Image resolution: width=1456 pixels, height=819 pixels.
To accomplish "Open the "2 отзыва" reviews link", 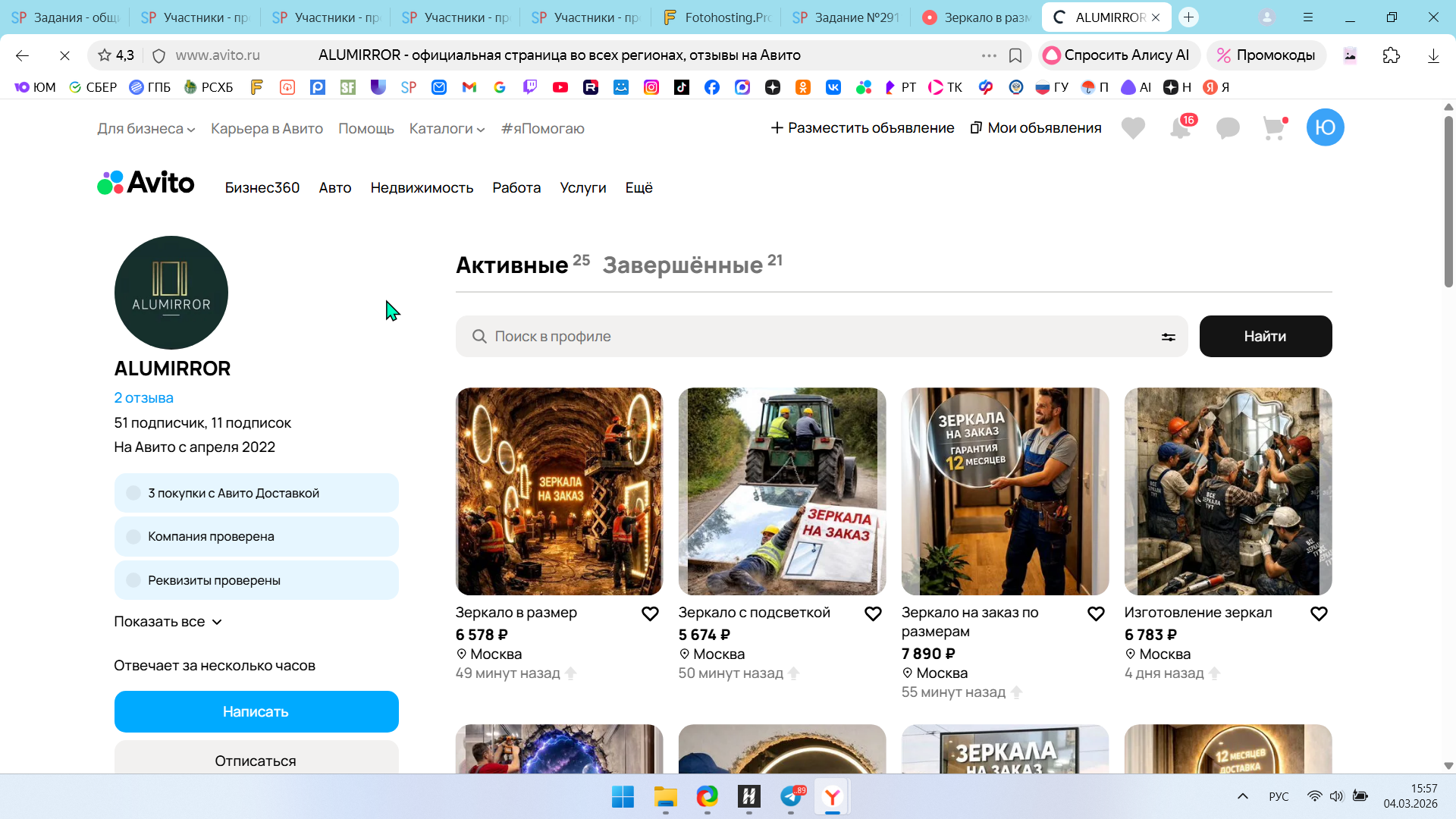I will (143, 397).
